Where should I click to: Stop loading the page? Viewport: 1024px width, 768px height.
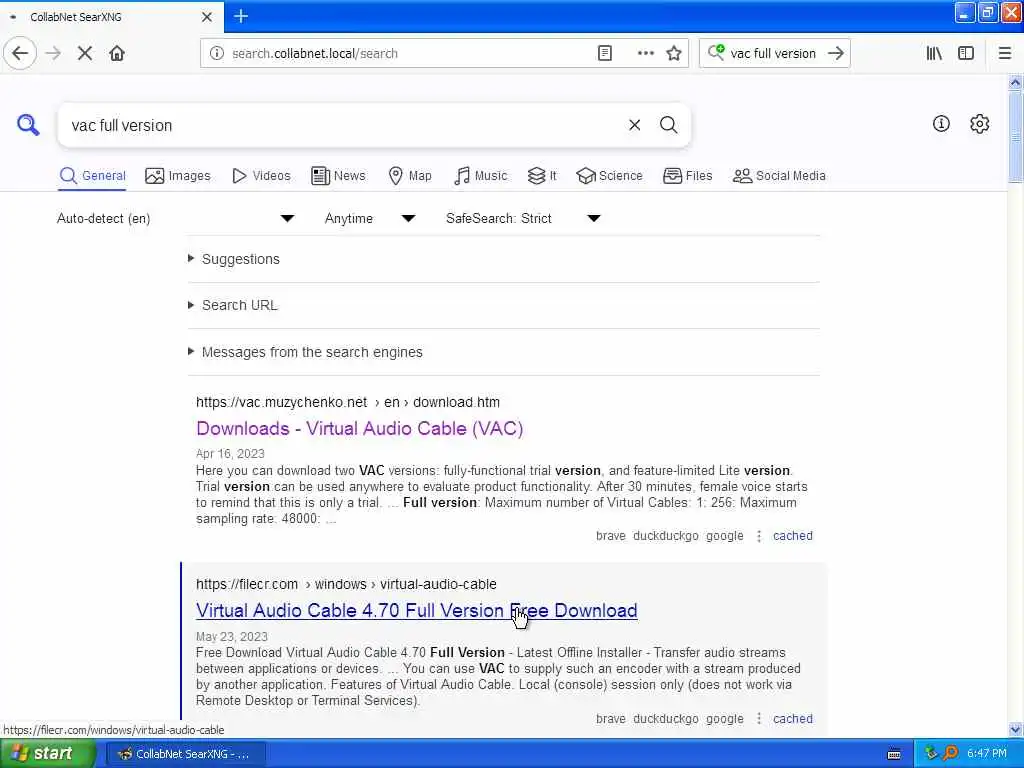85,53
